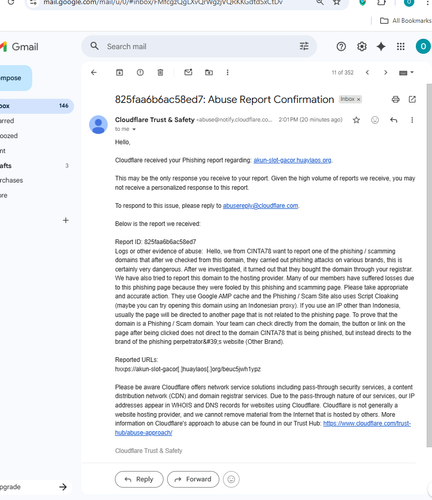The image size is (432, 500).
Task: Open Google apps grid
Action: (401, 46)
